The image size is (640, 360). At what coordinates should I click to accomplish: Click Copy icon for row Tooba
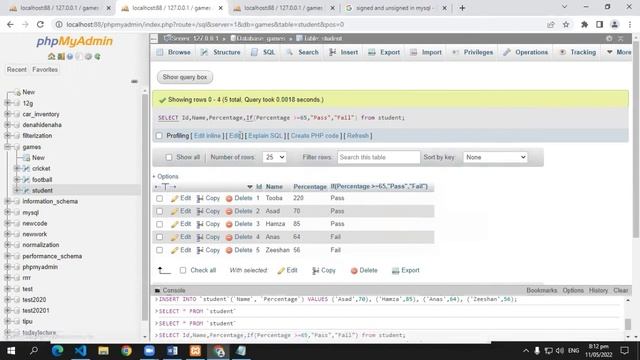tap(200, 198)
